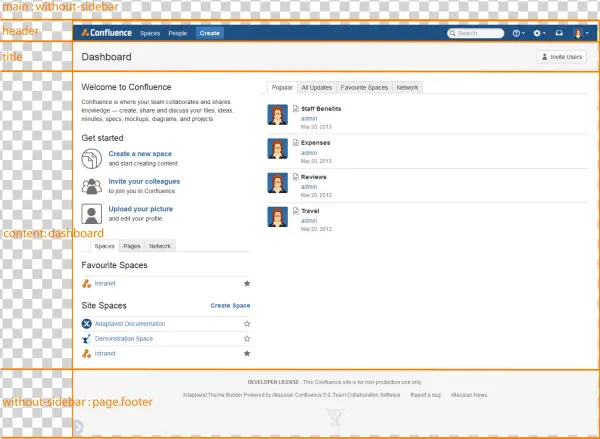The image size is (600, 439).
Task: Open the Invite your colleagues link
Action: pos(144,181)
